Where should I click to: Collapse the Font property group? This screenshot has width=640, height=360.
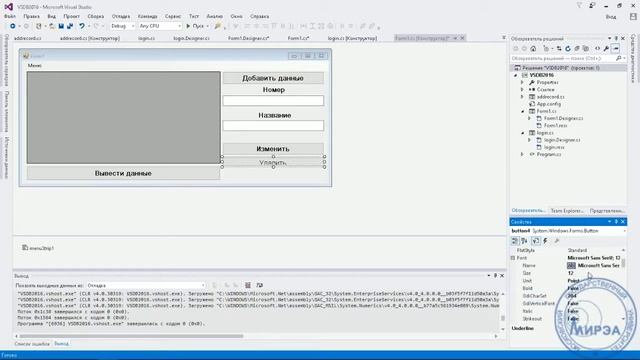tap(513, 258)
